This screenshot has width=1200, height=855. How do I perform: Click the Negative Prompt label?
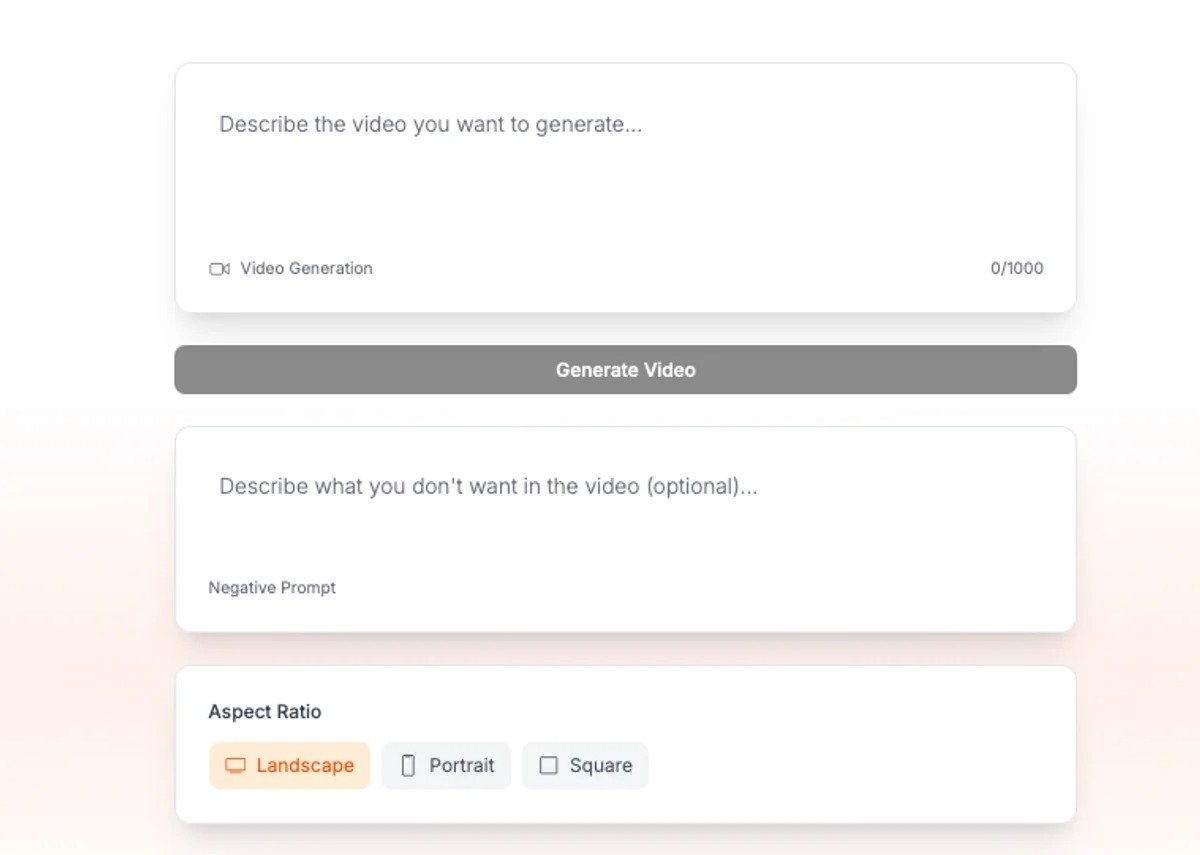click(x=271, y=587)
